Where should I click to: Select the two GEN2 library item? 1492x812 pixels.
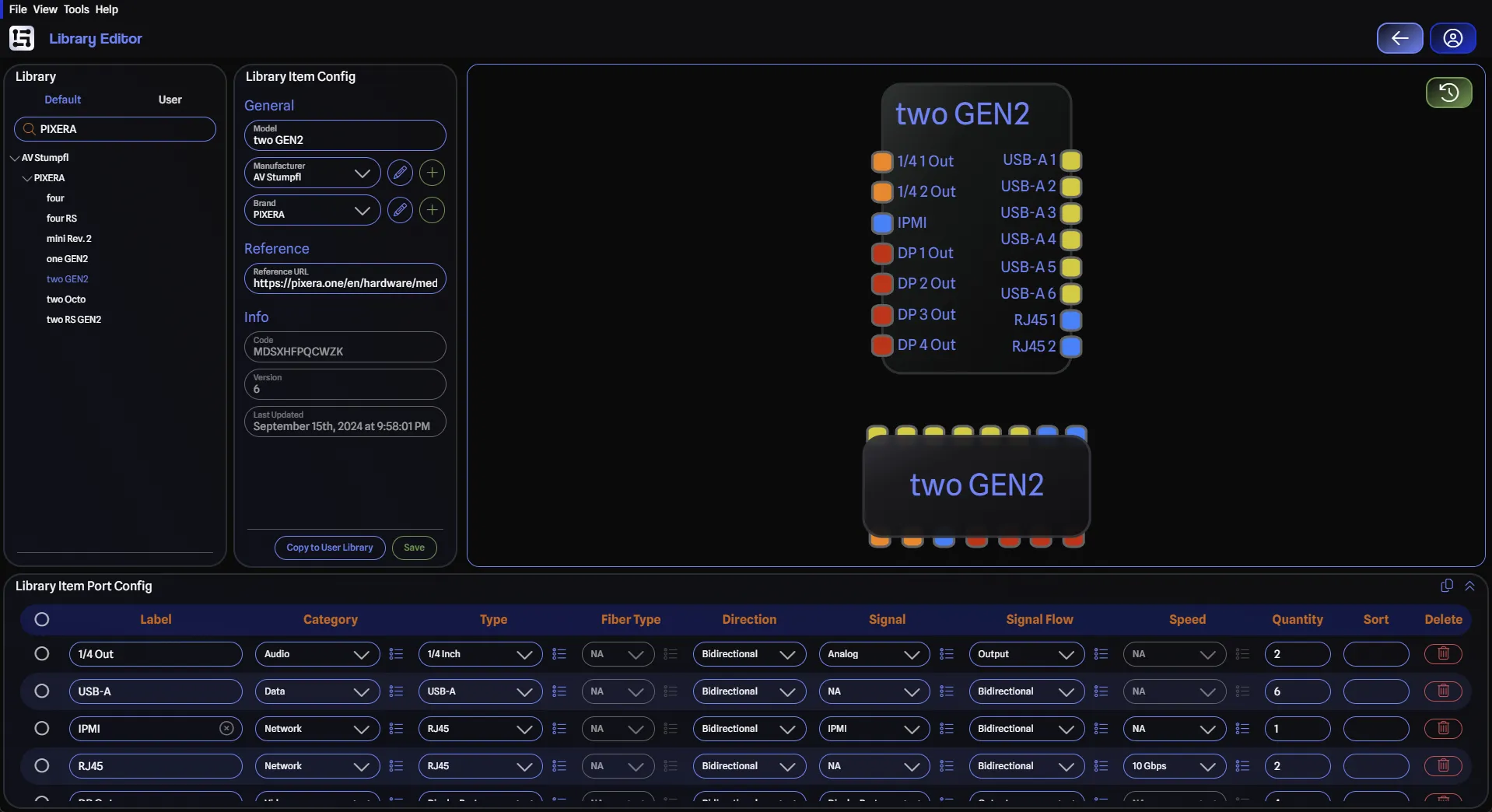point(68,278)
